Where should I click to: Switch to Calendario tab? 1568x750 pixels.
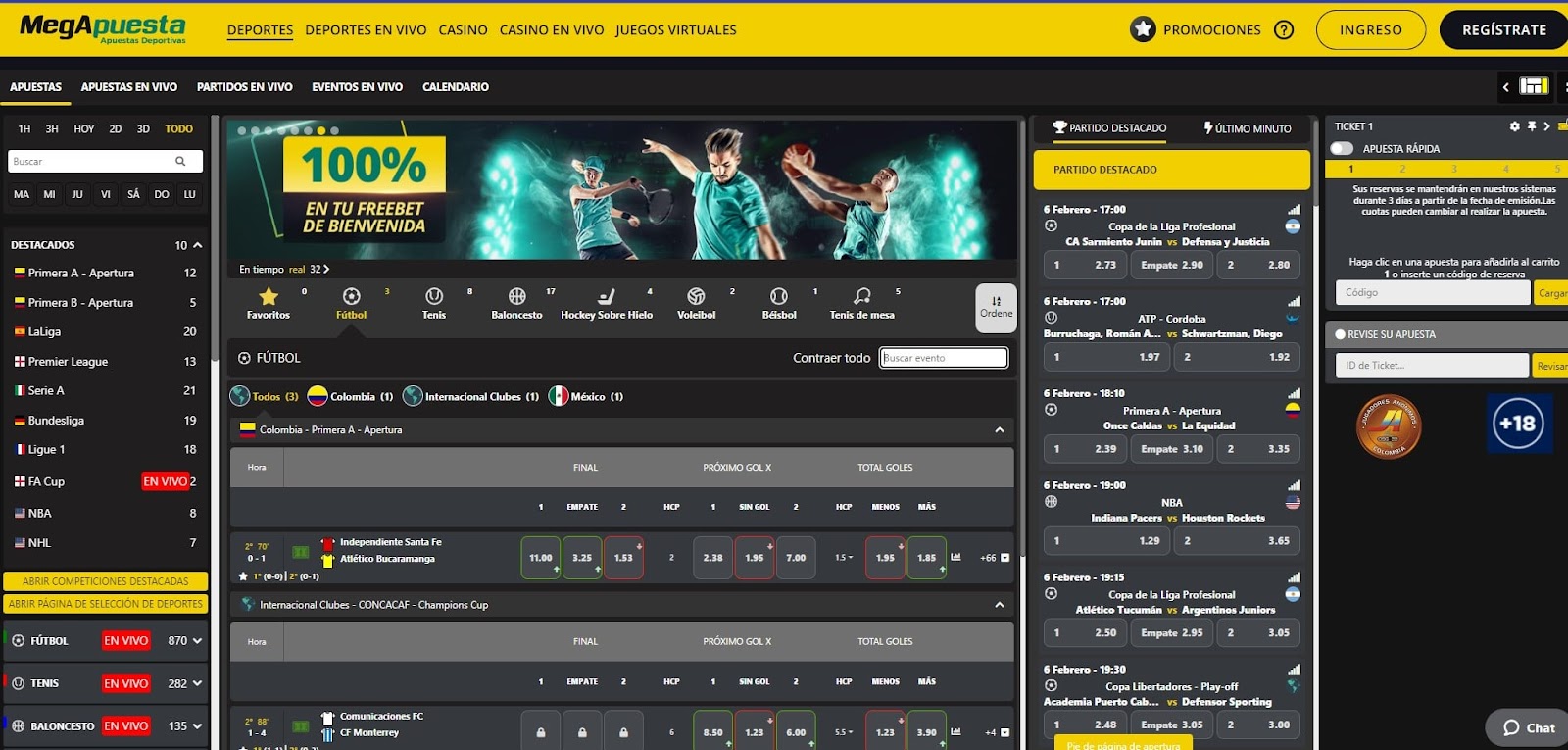tap(456, 86)
